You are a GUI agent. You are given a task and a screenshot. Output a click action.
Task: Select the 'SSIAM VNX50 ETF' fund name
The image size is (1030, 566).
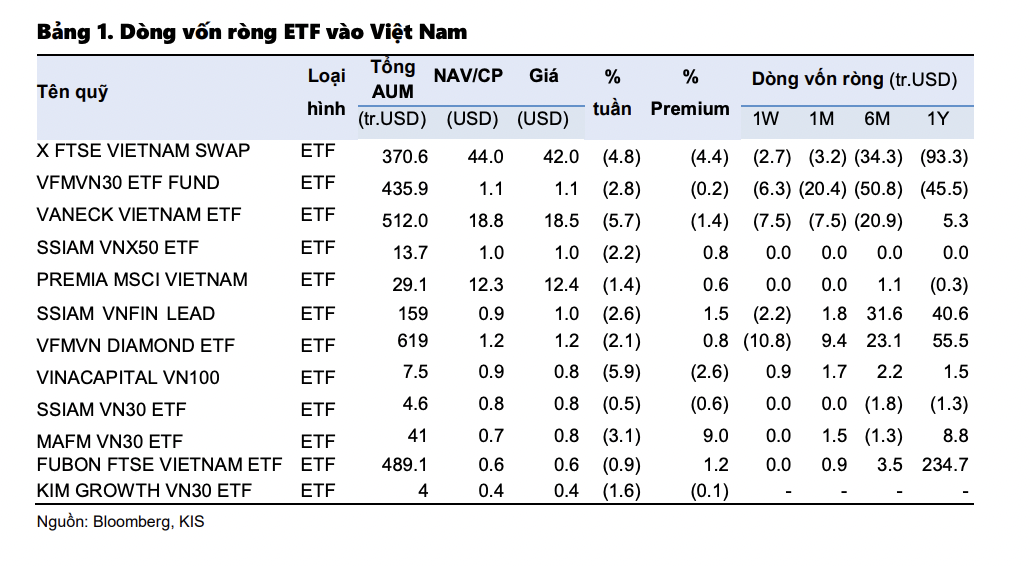118,247
